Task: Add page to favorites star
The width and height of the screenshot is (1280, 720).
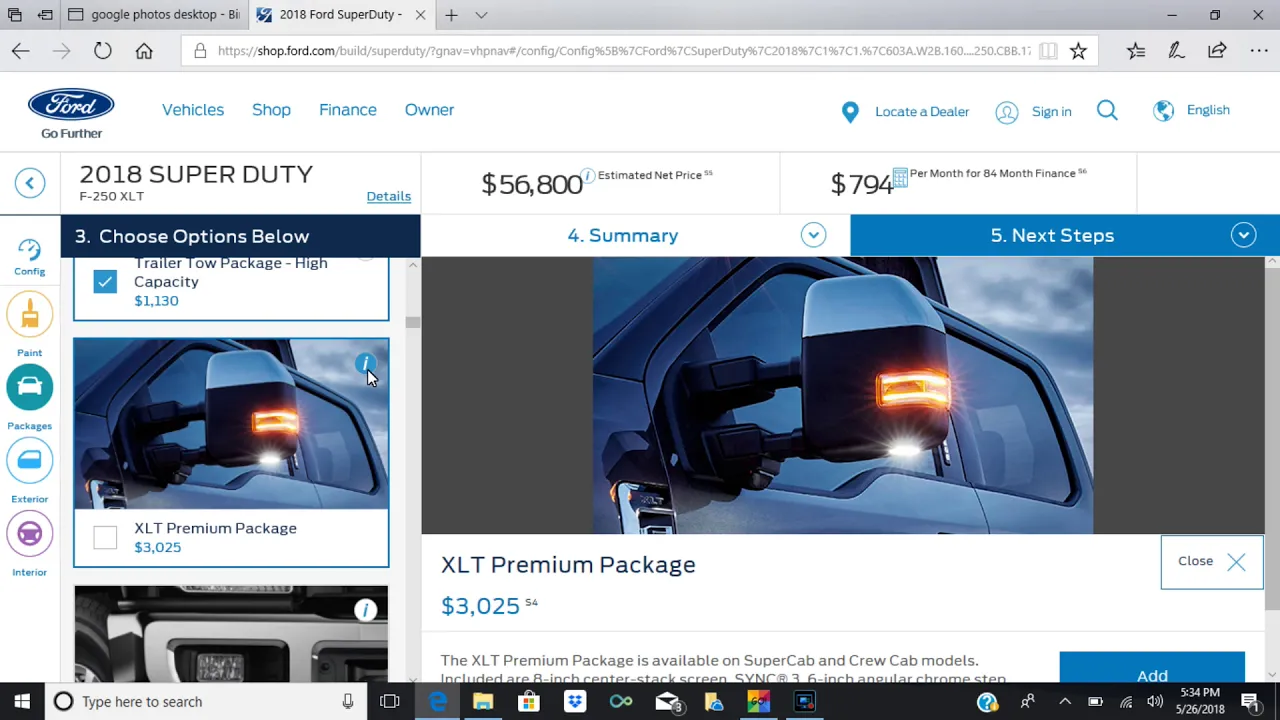Action: 1078,51
